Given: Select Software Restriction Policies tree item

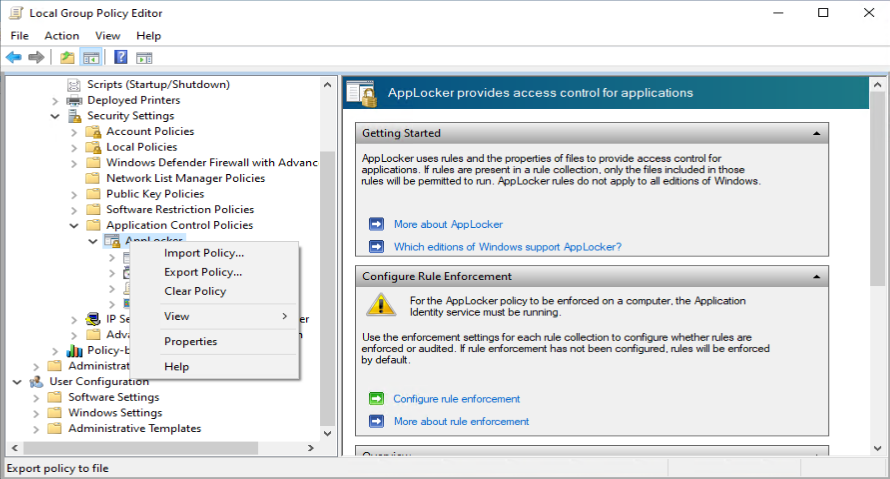Looking at the screenshot, I should [180, 209].
